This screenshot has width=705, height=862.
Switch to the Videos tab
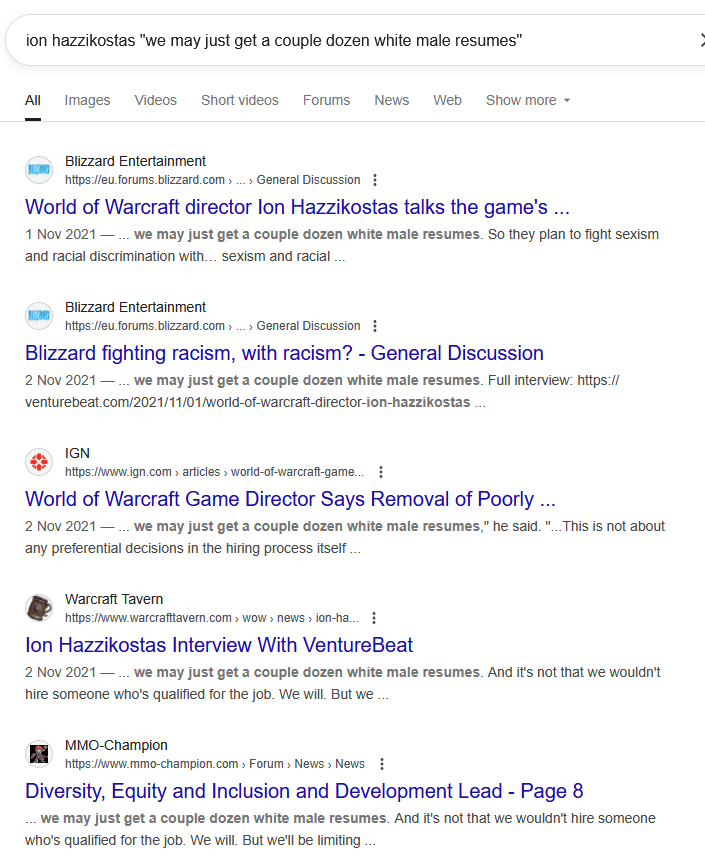point(156,100)
